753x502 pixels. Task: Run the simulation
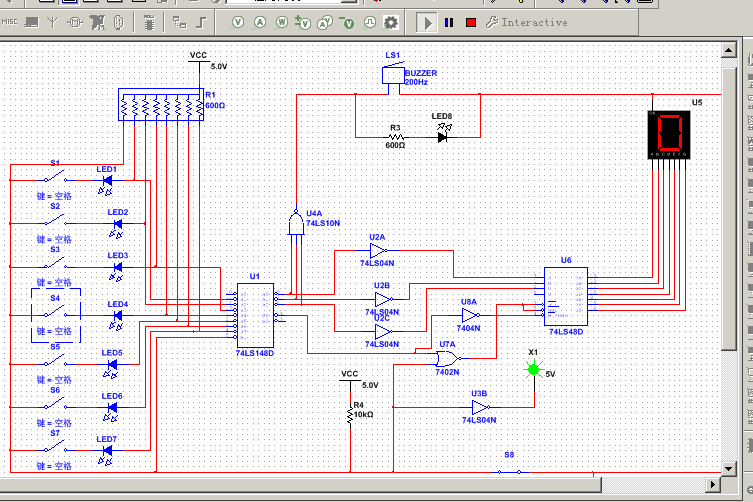tap(427, 23)
